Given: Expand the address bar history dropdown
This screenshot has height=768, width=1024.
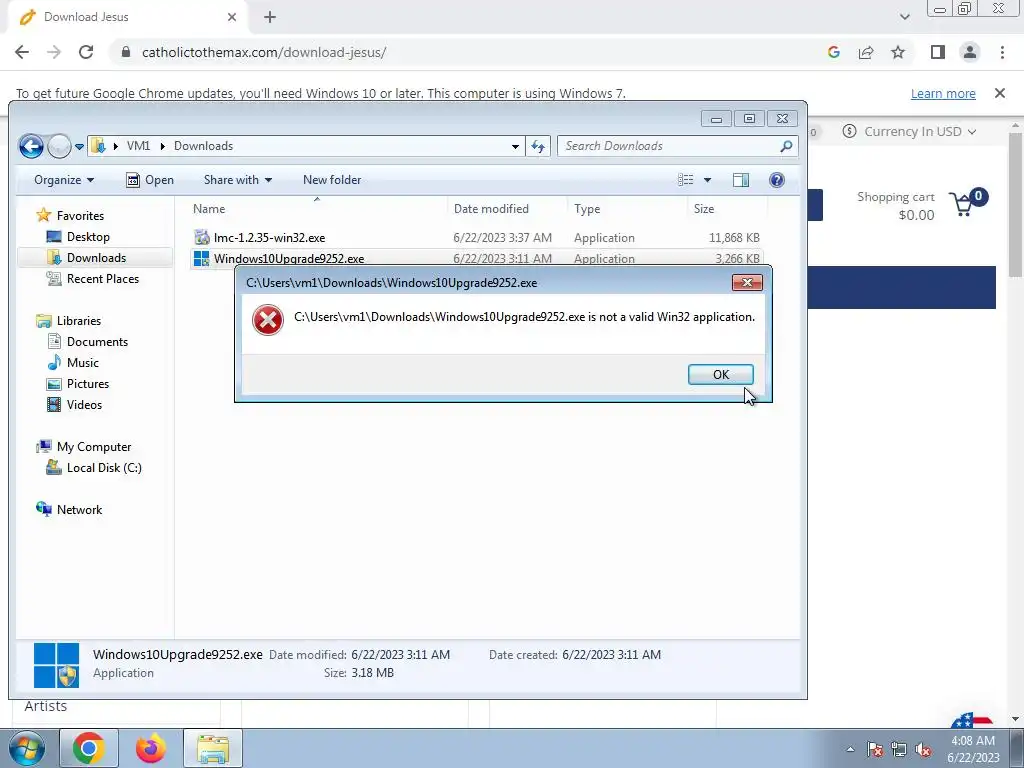Looking at the screenshot, I should tap(515, 146).
